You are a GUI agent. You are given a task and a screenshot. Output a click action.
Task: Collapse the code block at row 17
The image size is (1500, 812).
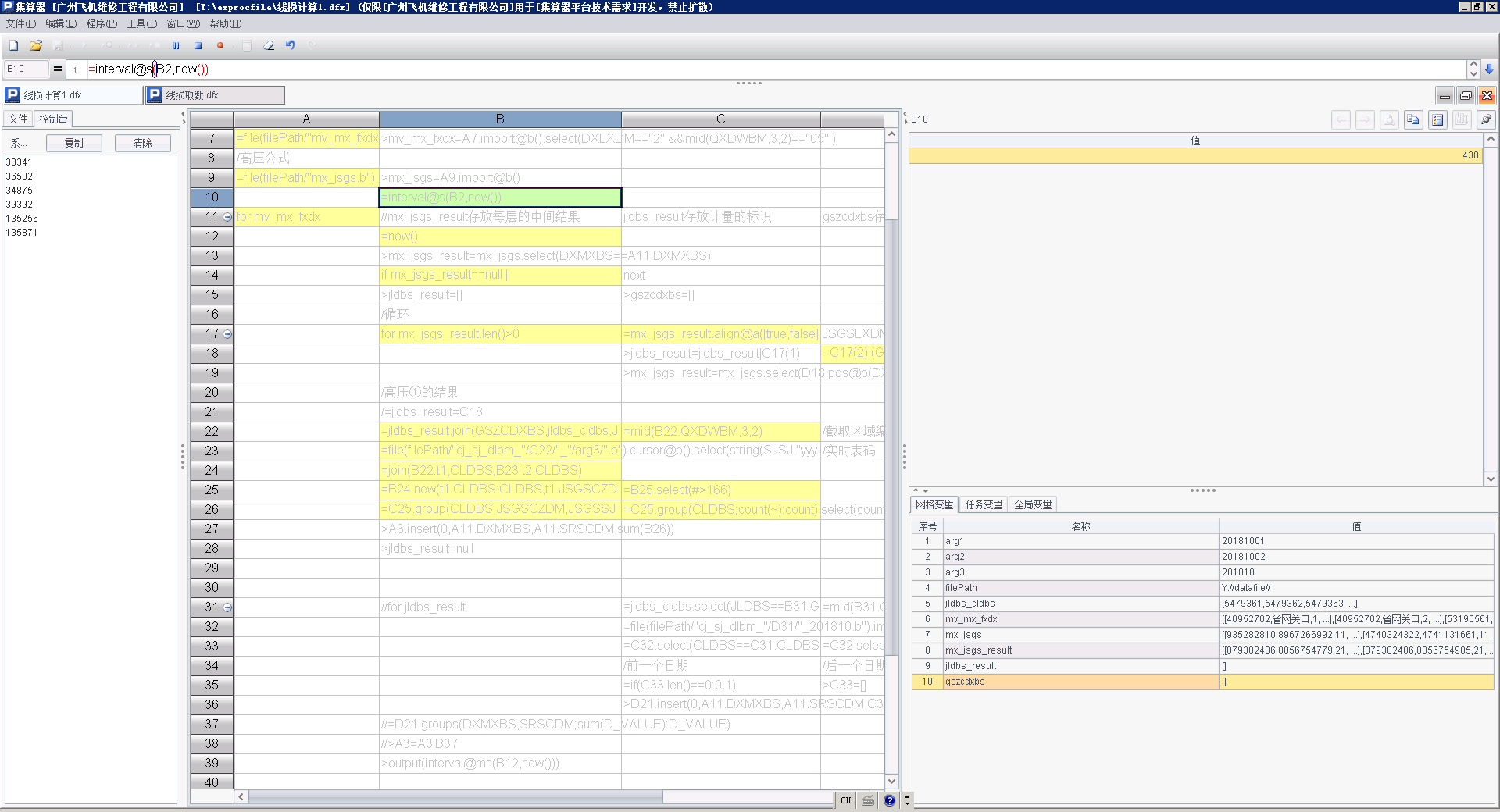point(227,334)
